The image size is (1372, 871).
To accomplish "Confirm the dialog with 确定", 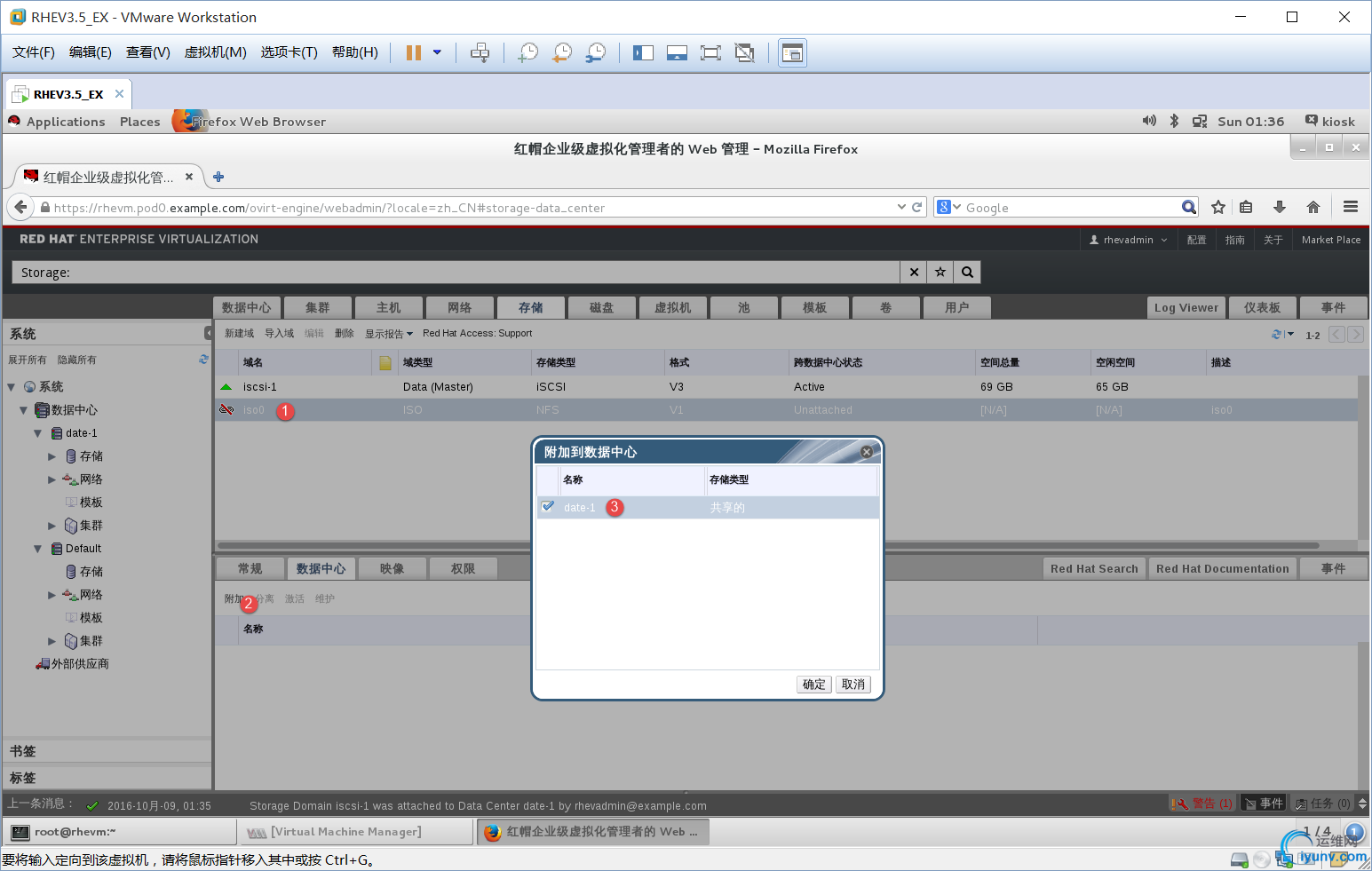I will point(814,685).
